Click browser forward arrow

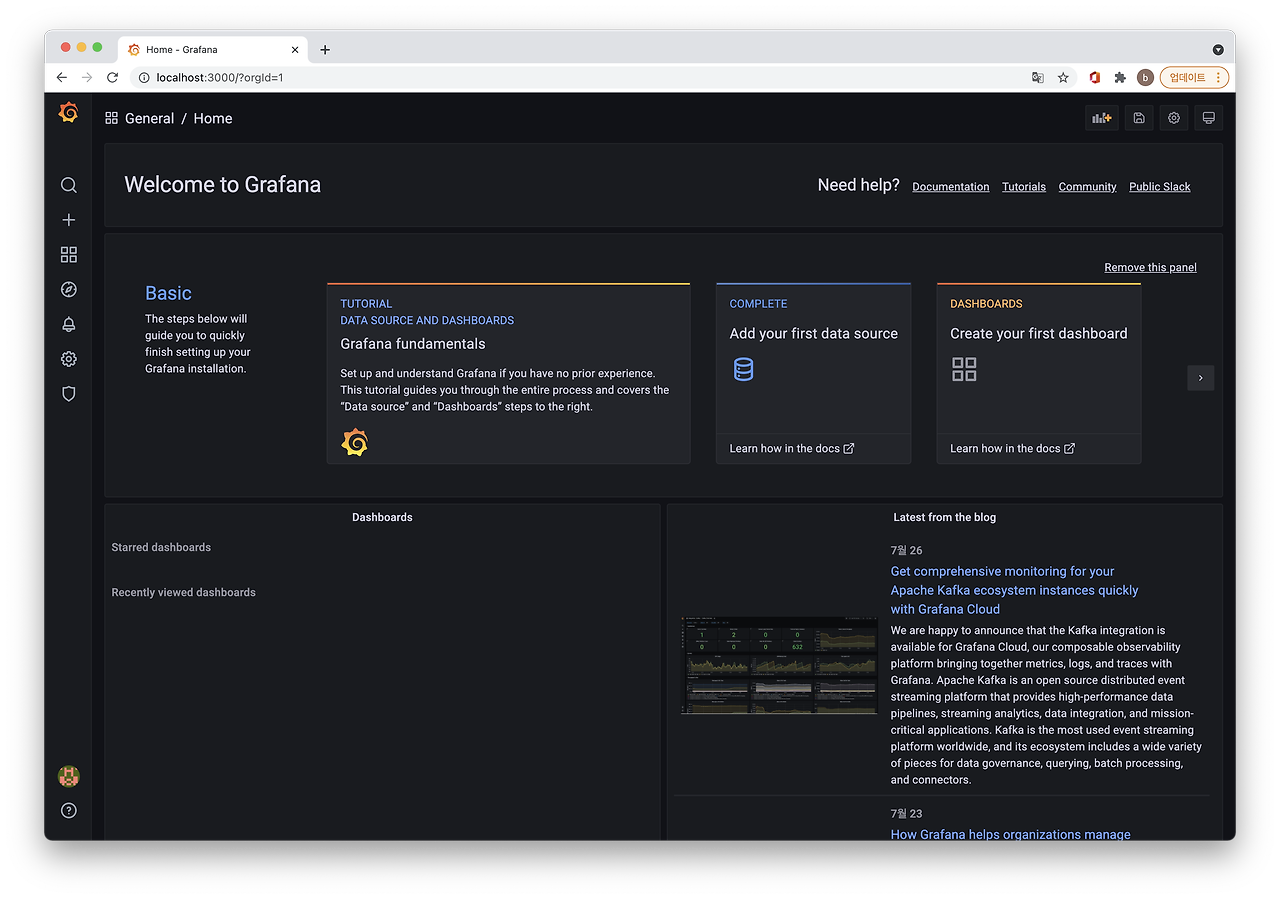pyautogui.click(x=87, y=77)
